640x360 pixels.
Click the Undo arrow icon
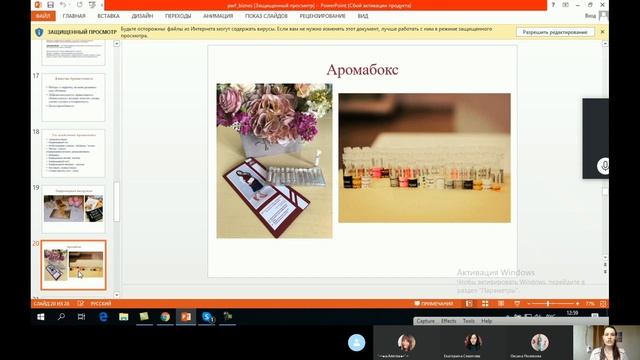[x=63, y=5]
